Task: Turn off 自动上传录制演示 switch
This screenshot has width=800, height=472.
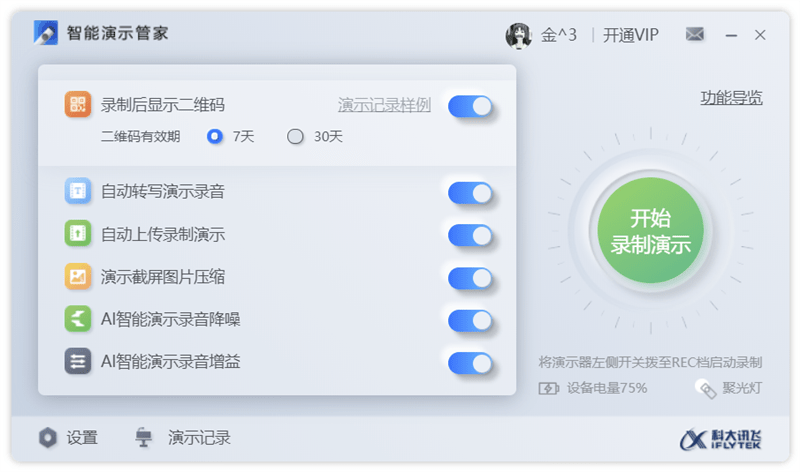Action: pos(470,236)
